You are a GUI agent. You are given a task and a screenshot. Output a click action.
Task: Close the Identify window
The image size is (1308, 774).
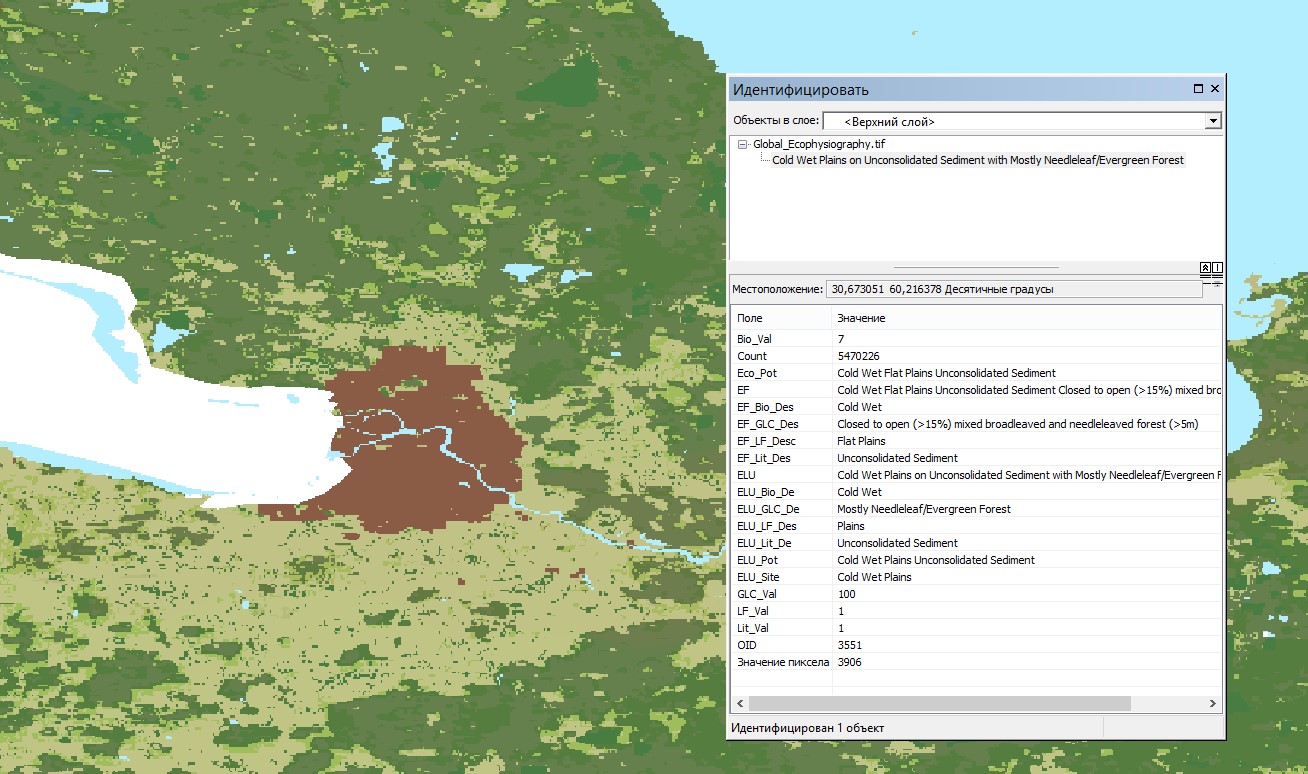[x=1215, y=89]
